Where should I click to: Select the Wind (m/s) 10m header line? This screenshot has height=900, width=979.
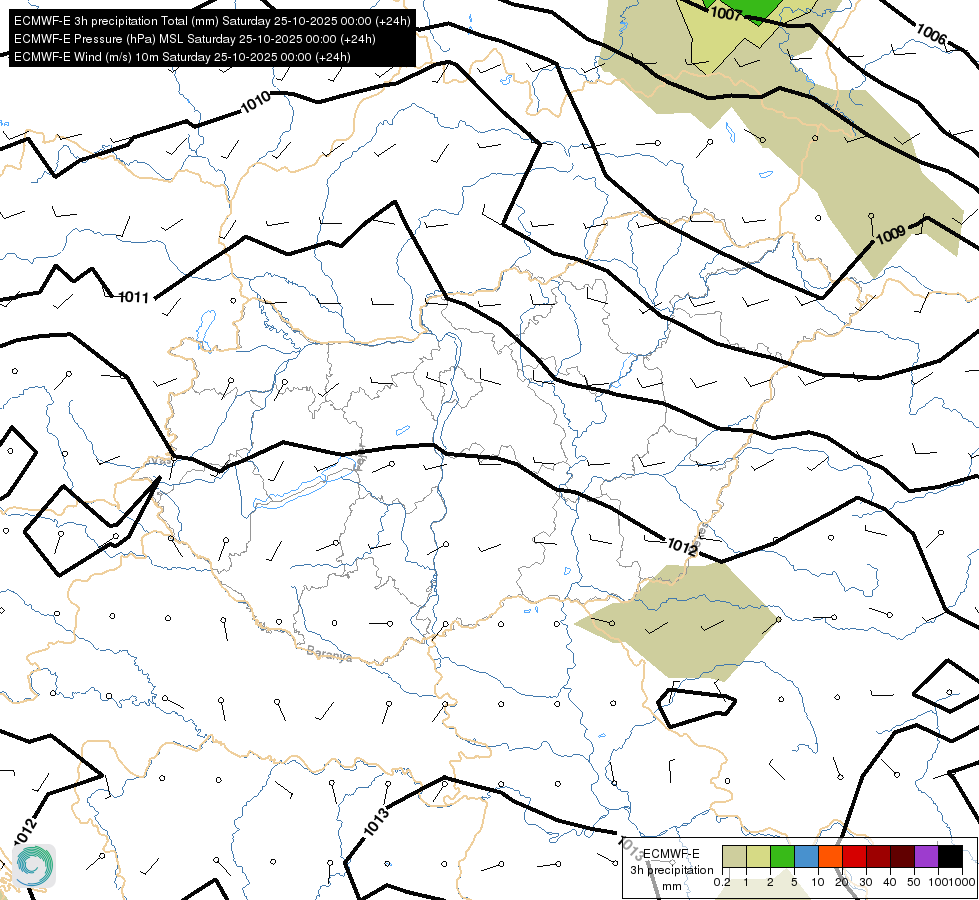pos(182,57)
